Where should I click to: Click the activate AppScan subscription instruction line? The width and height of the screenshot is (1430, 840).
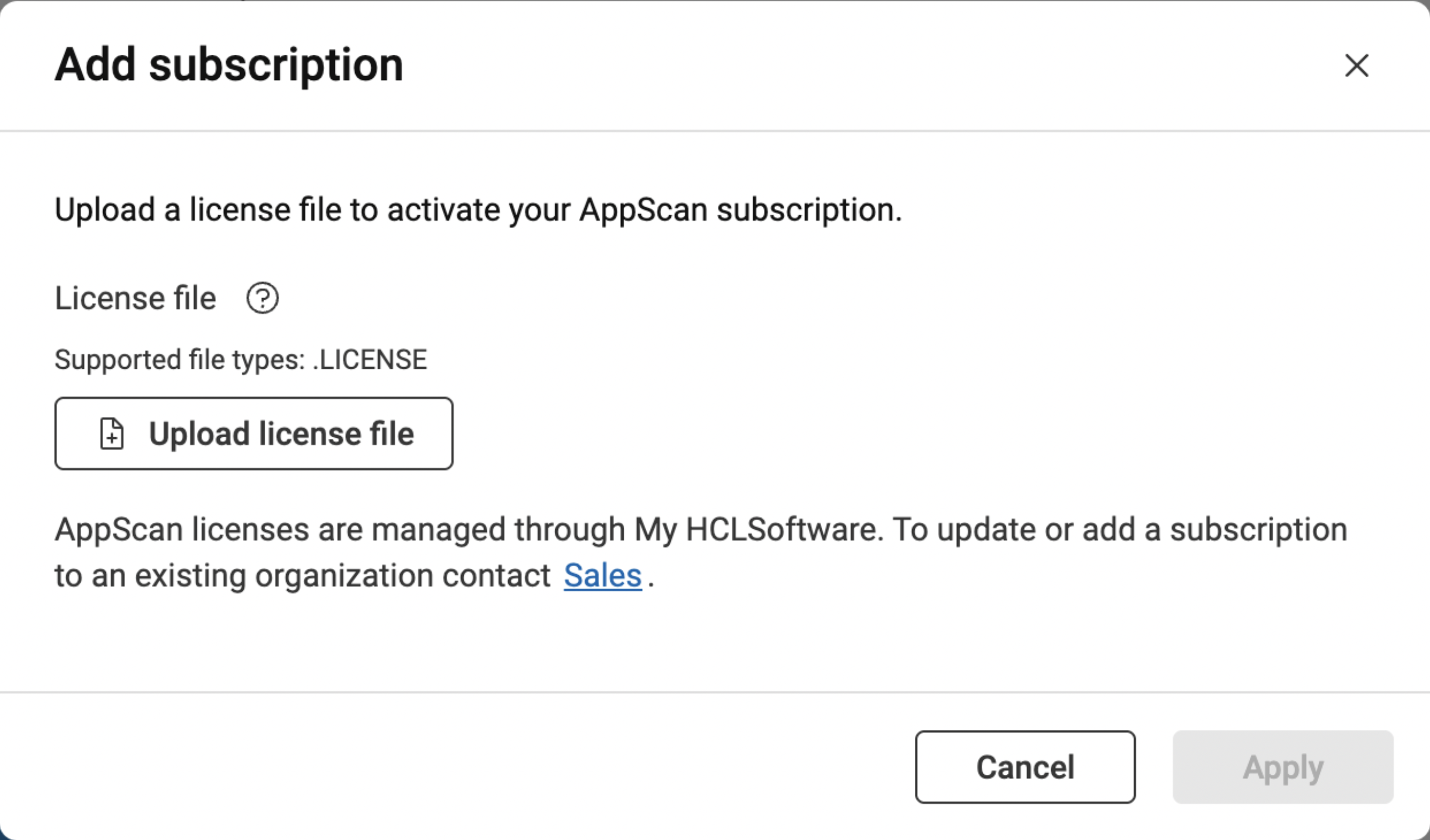pos(478,210)
